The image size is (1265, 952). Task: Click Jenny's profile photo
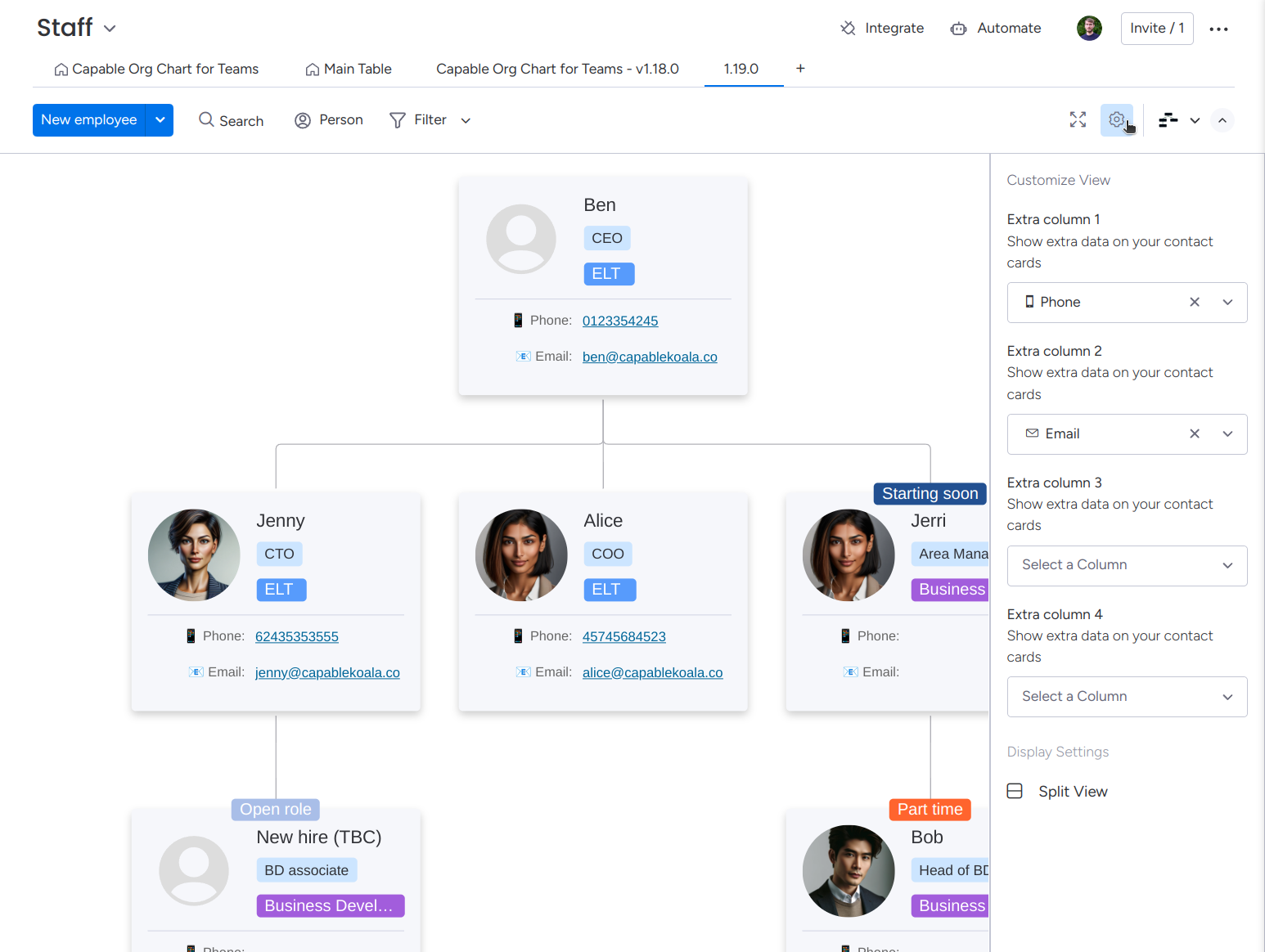194,555
